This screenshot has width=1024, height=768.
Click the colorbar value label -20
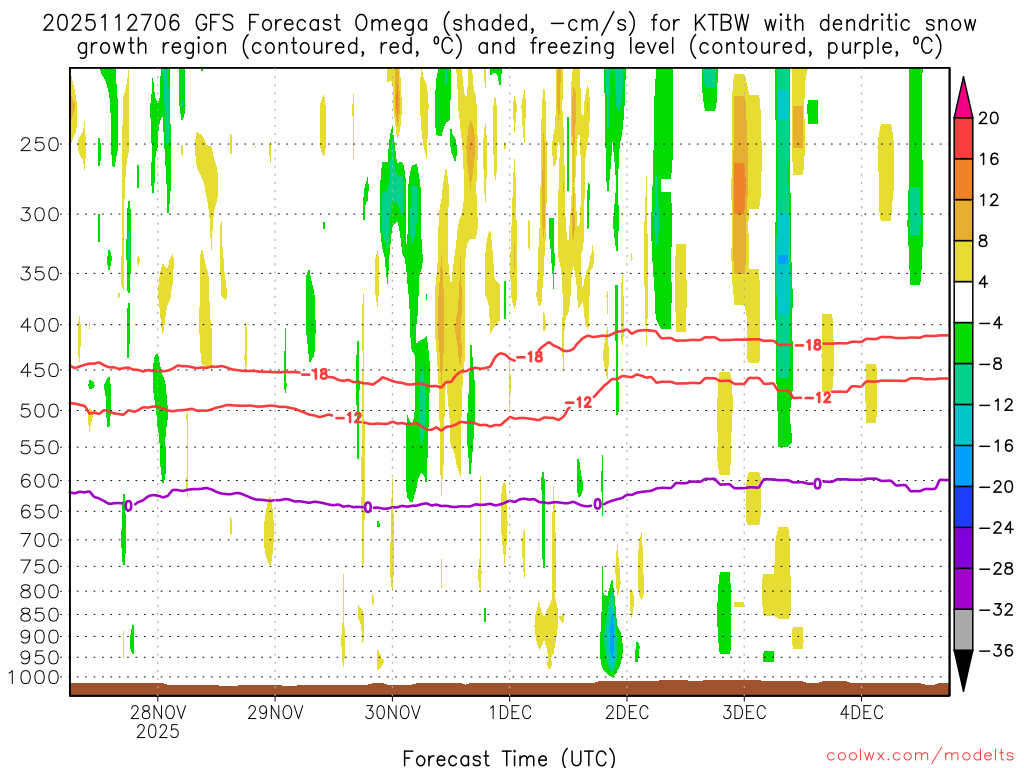[996, 487]
